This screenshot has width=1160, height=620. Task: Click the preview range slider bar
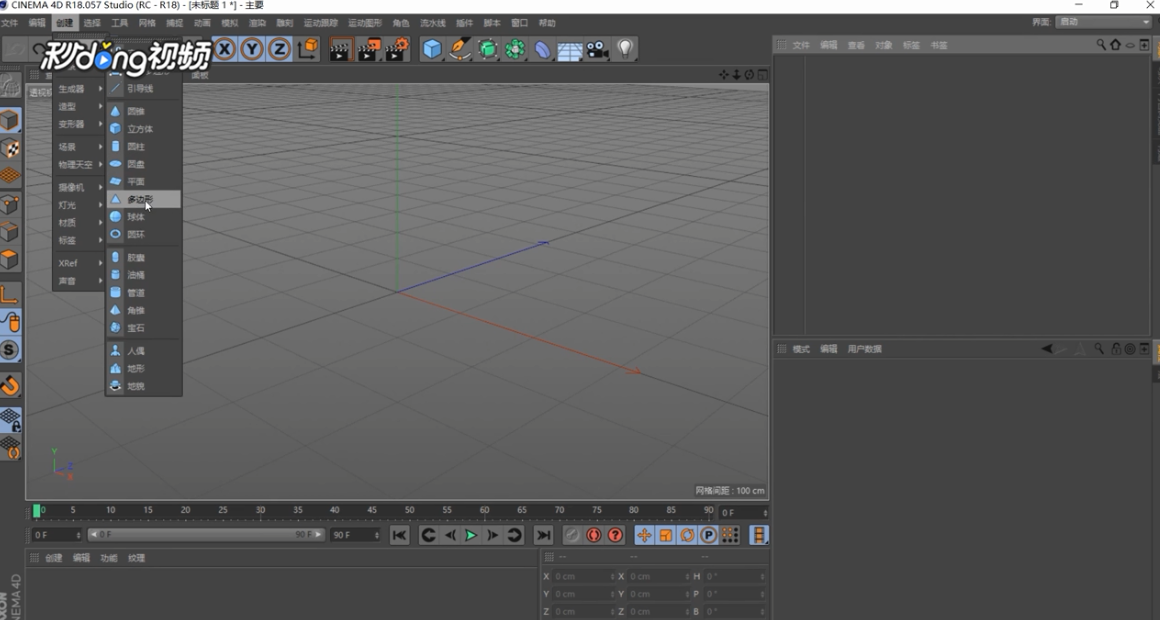point(206,534)
